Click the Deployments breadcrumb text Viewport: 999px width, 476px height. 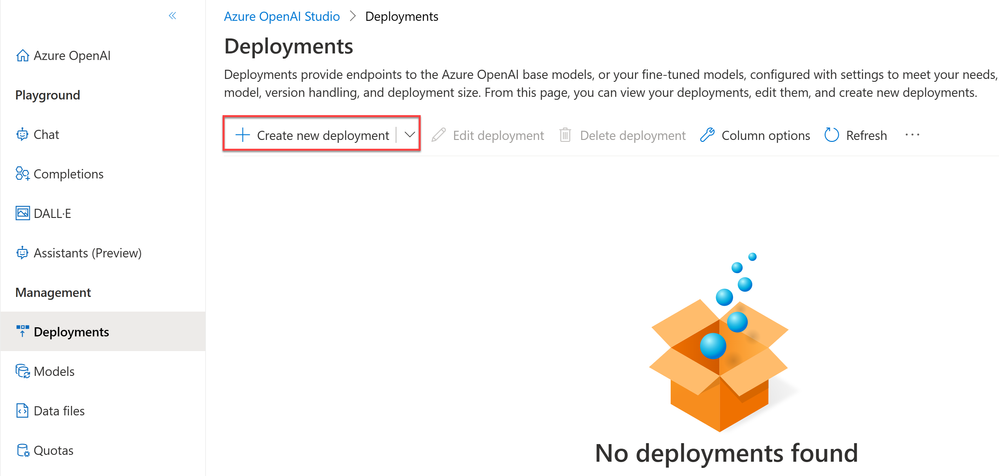pyautogui.click(x=401, y=17)
